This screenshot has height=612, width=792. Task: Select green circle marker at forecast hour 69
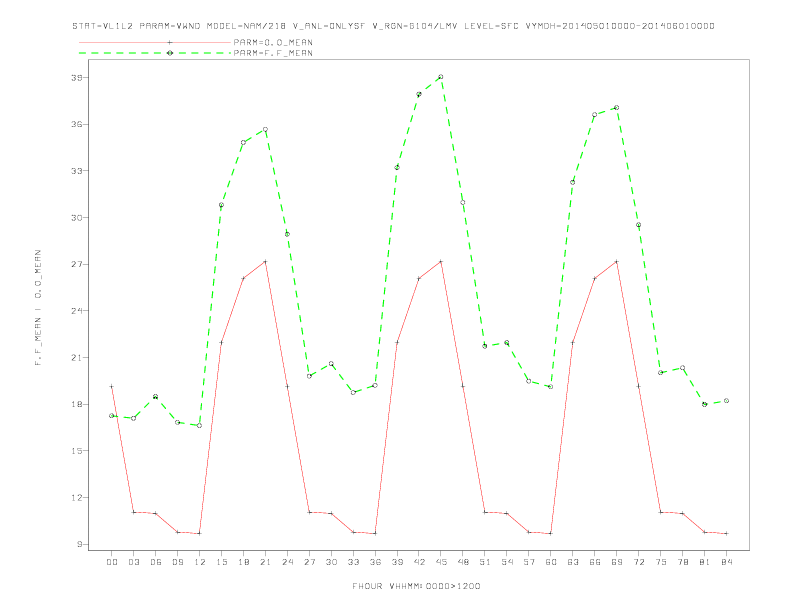[617, 108]
